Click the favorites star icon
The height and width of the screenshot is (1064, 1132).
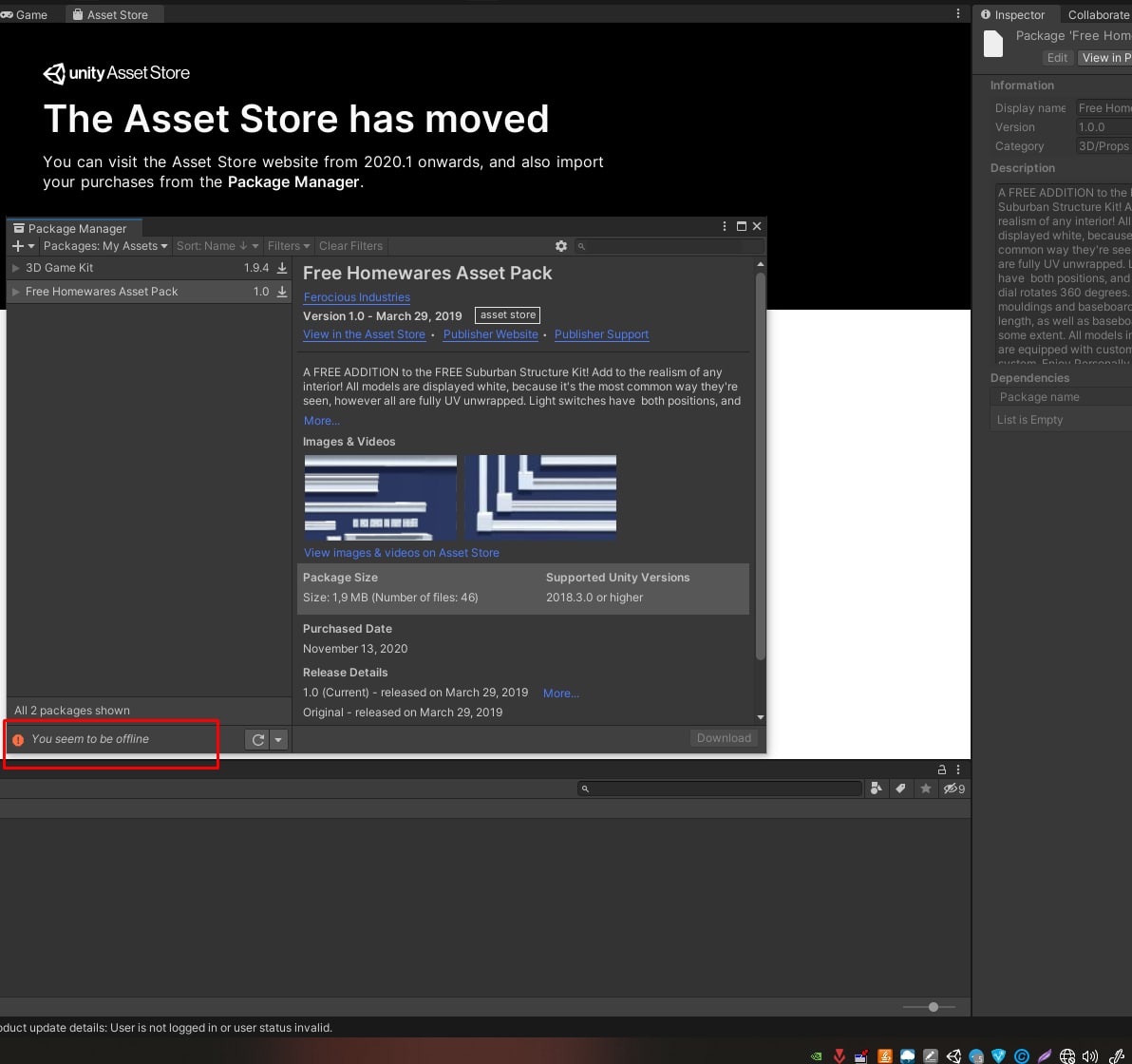tap(926, 788)
